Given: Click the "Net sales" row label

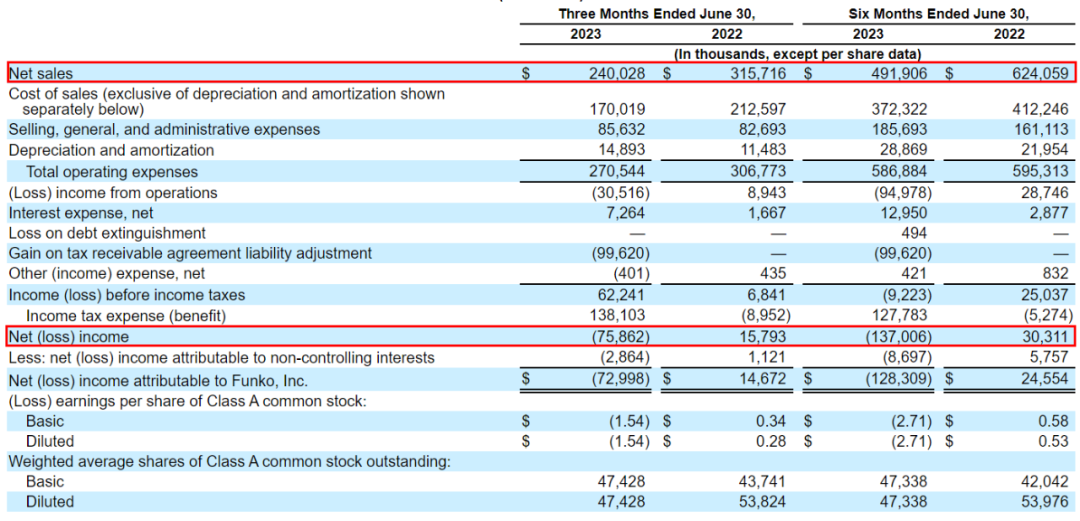Looking at the screenshot, I should click(41, 73).
